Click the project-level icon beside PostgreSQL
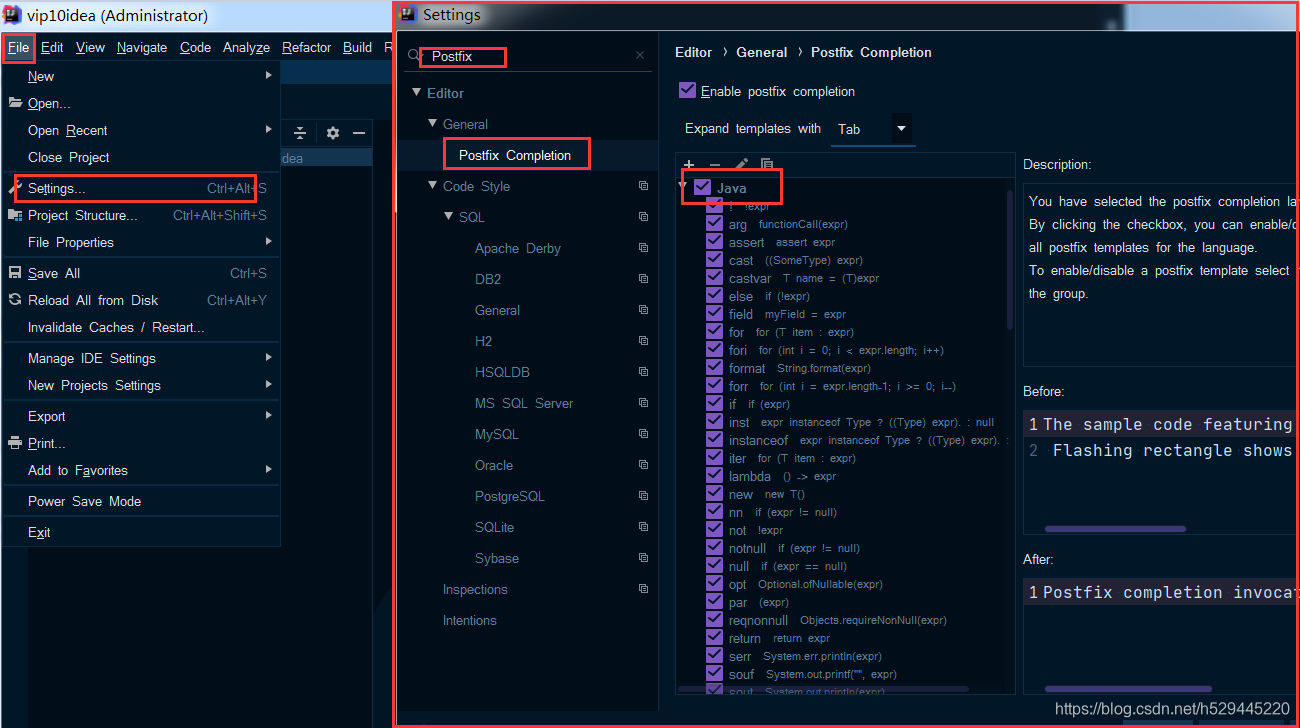 click(644, 496)
